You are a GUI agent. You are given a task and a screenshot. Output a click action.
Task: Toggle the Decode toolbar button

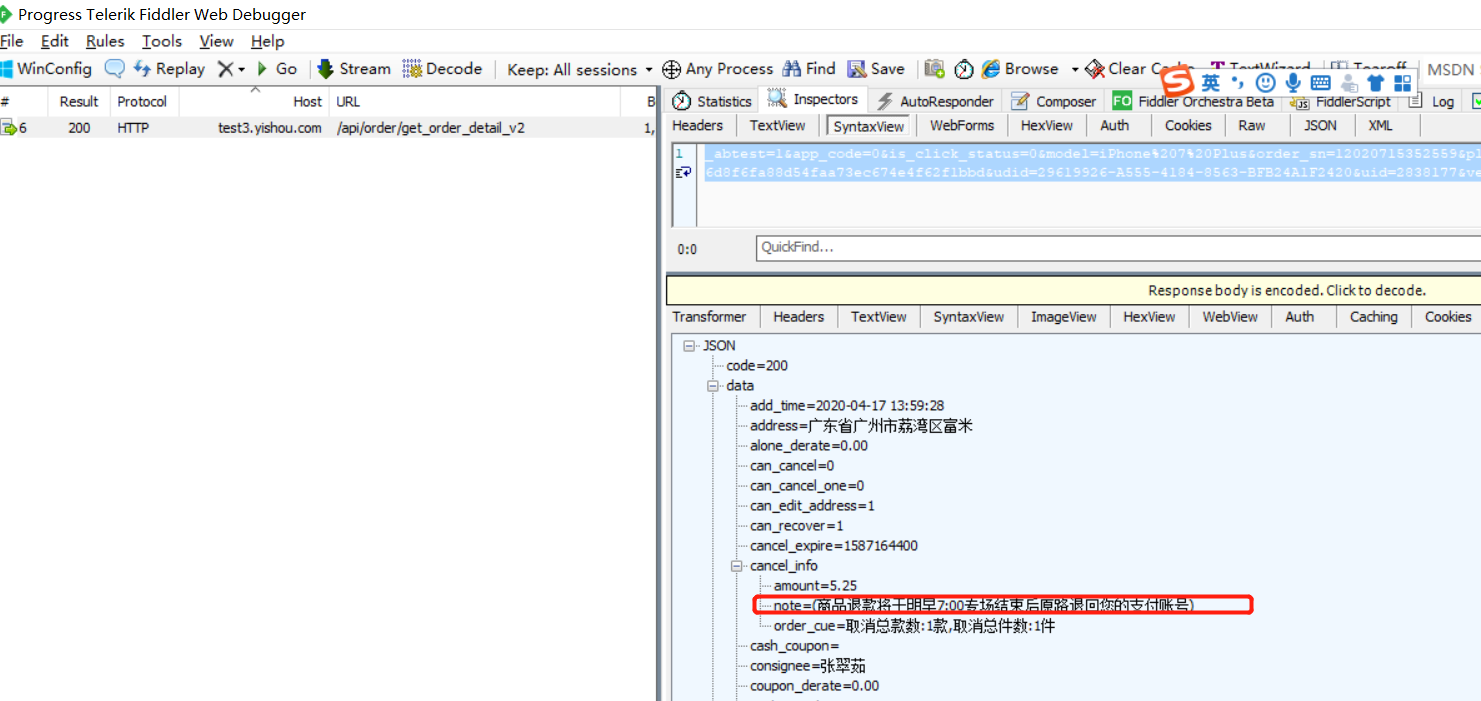pos(442,69)
